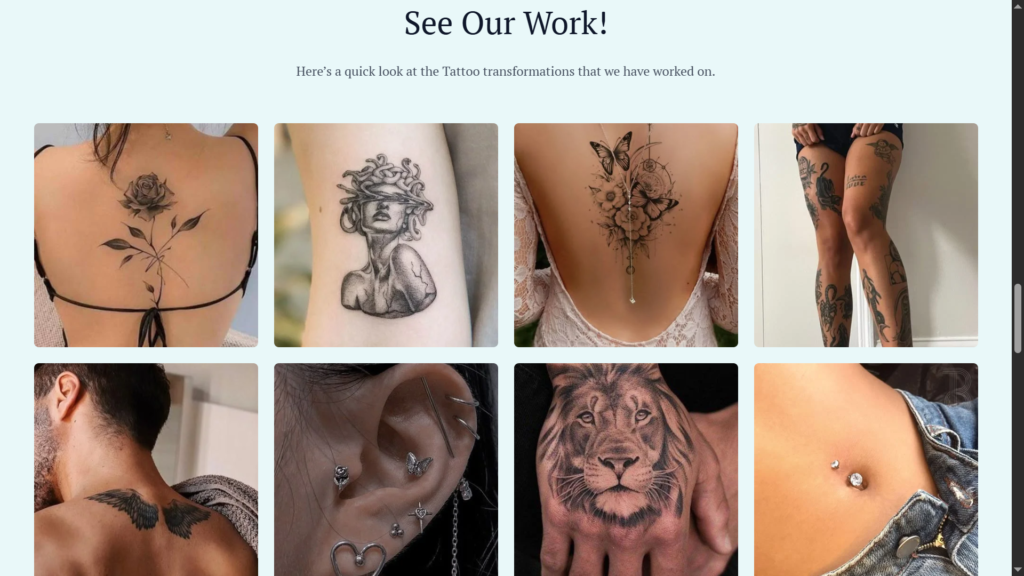Click the Tattoo transformations description text
This screenshot has width=1024, height=576.
[x=505, y=71]
